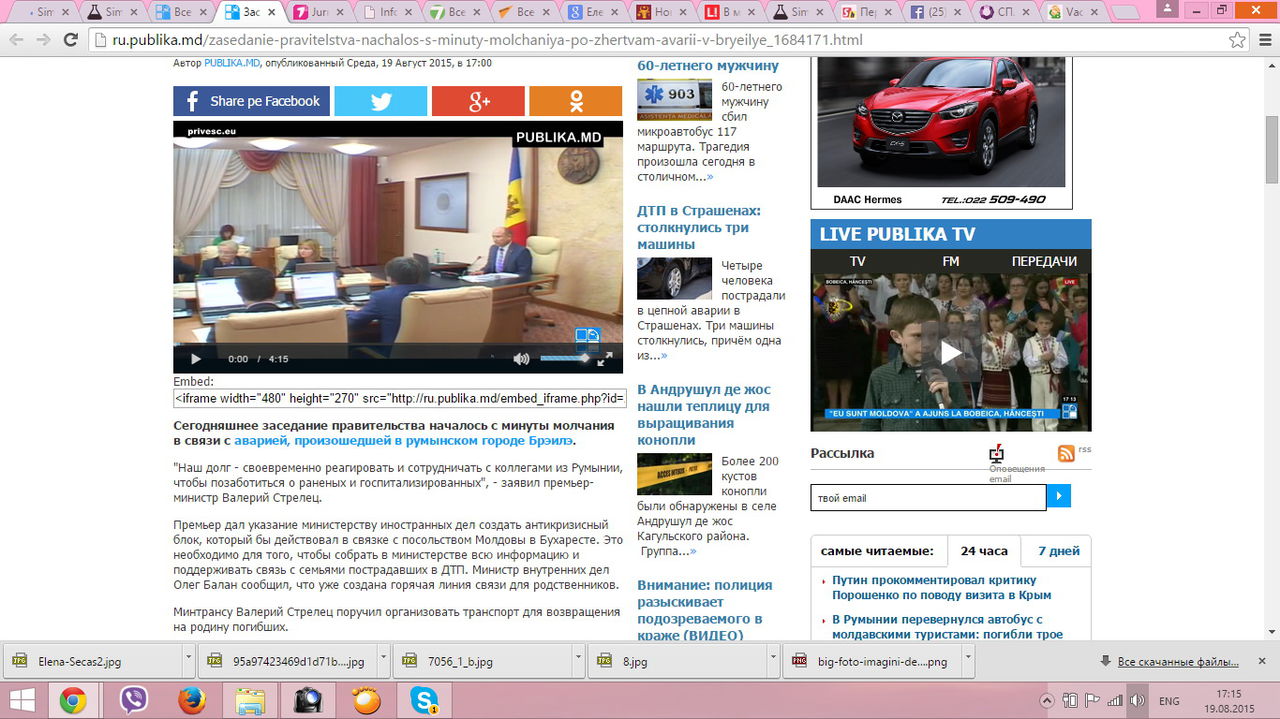Open the RSS feed icon
Screen dimensions: 1280x719
[x=1066, y=453]
